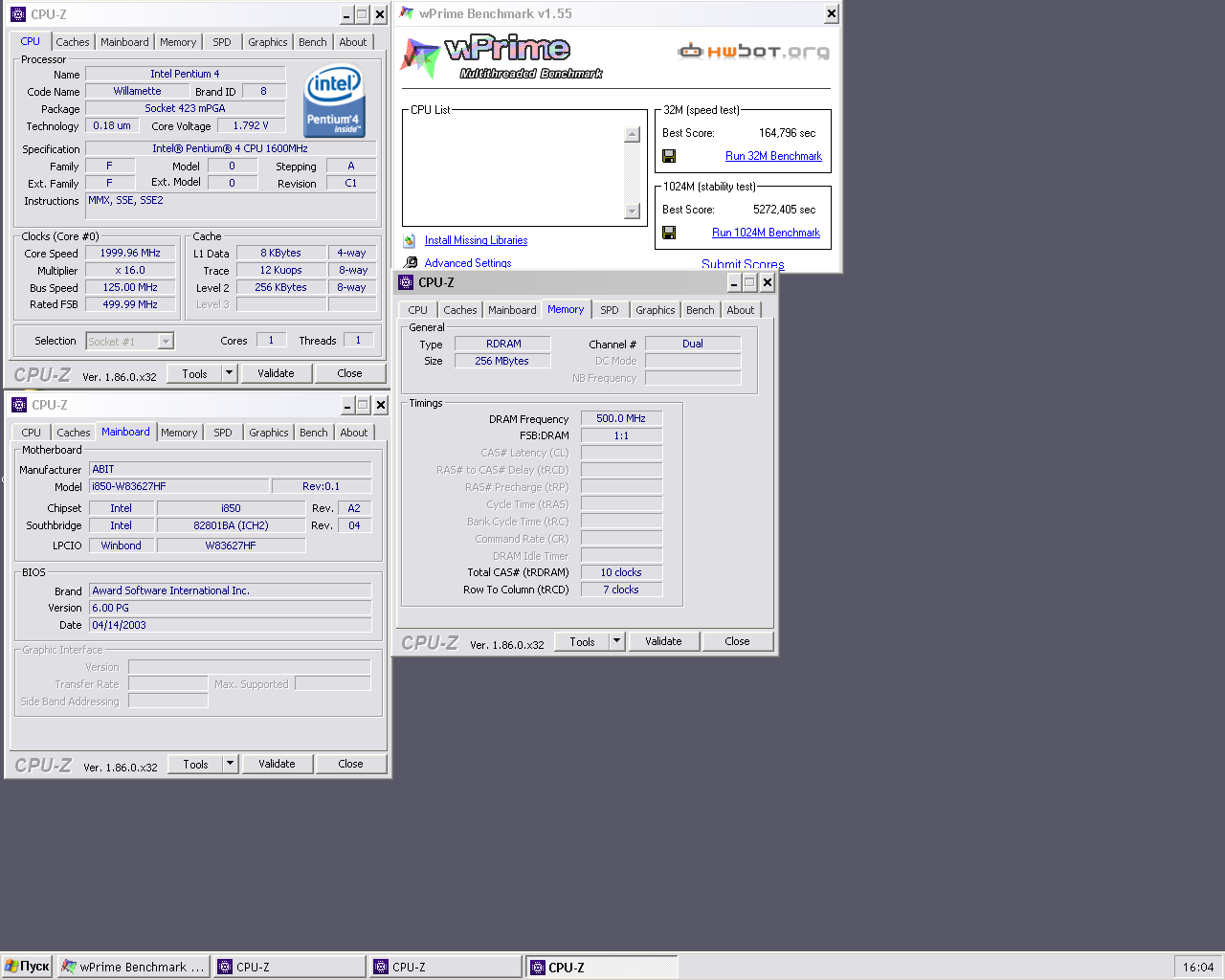Switch to Bench tab in the Memory window

(701, 310)
